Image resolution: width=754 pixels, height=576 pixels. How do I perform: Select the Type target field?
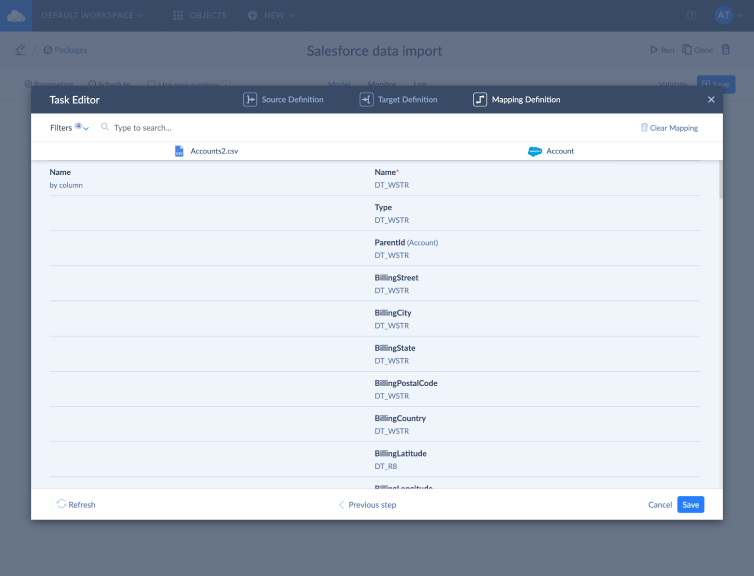(537, 213)
